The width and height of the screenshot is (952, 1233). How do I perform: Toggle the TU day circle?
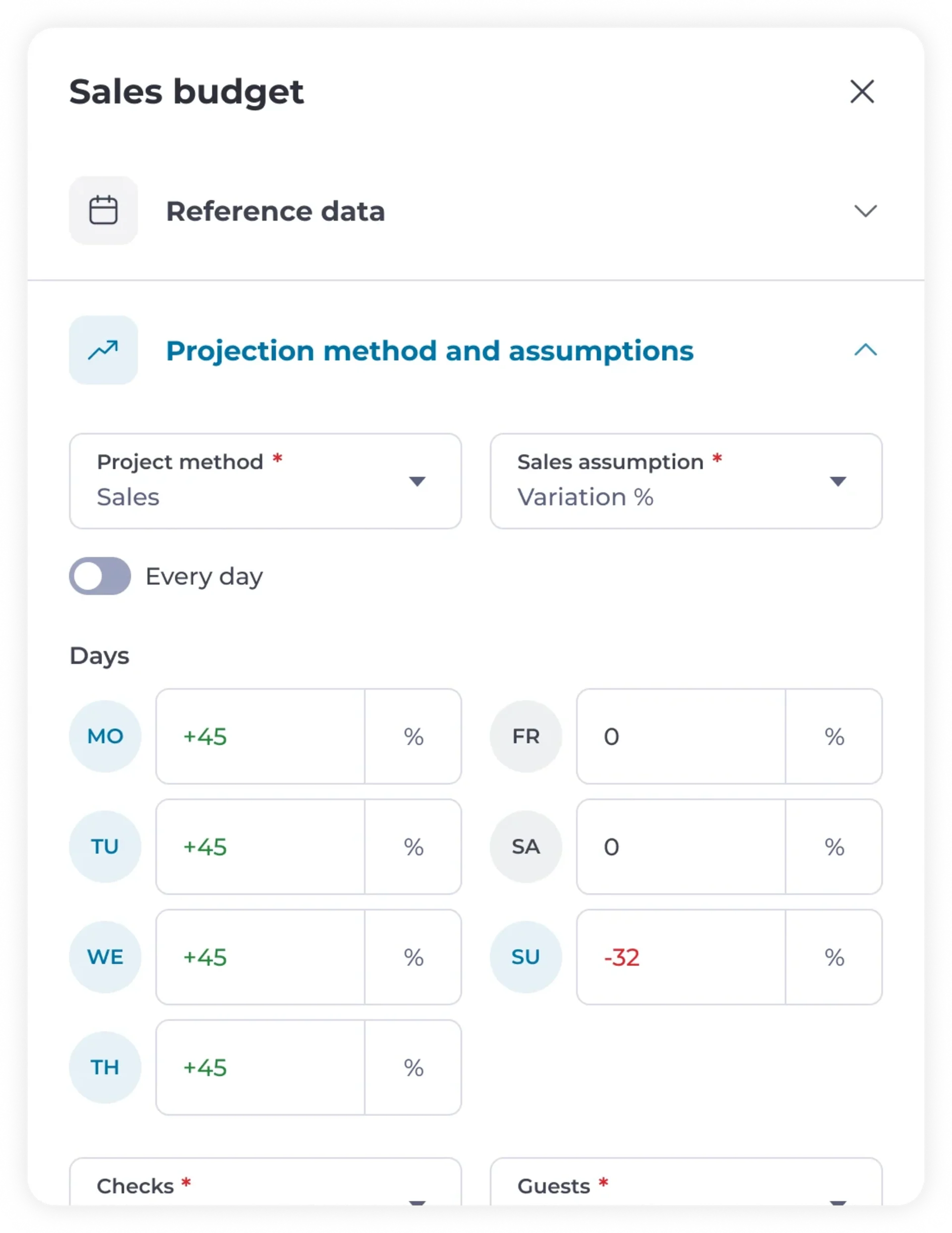coord(105,846)
